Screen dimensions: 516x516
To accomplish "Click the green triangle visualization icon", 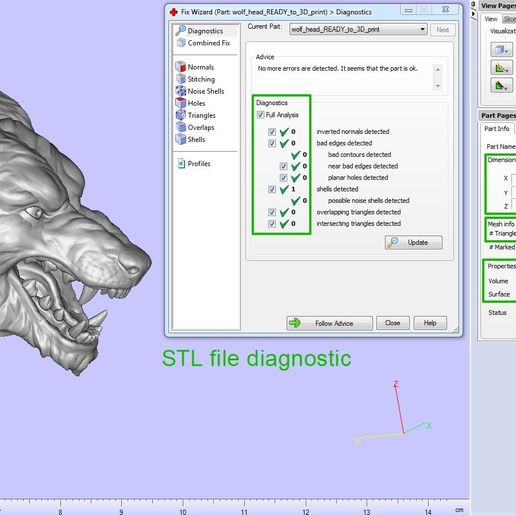I will pyautogui.click(x=501, y=68).
